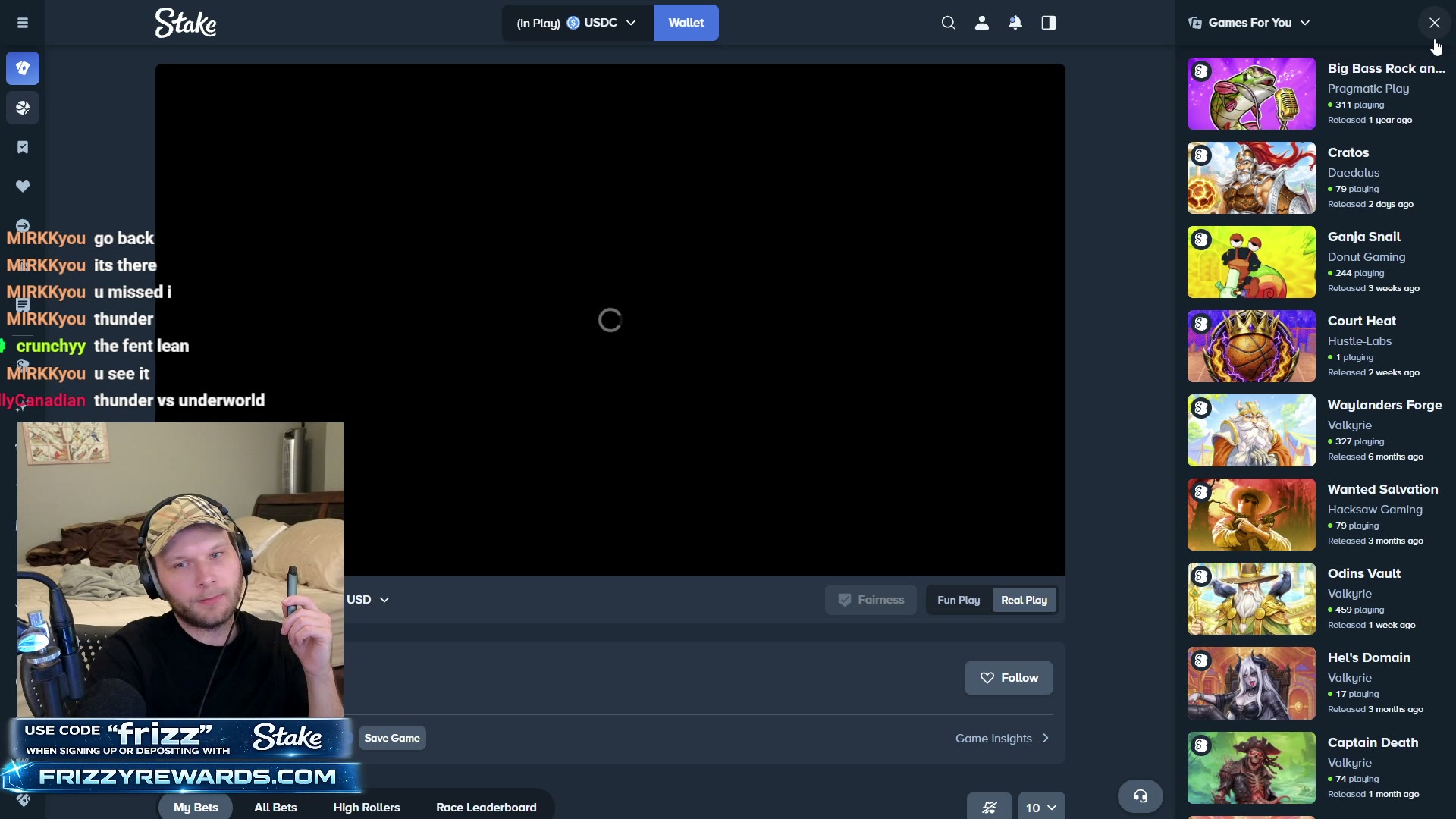Toggle the ghost mode icon beside 10
Screen dimensions: 1456x819
coord(989,807)
